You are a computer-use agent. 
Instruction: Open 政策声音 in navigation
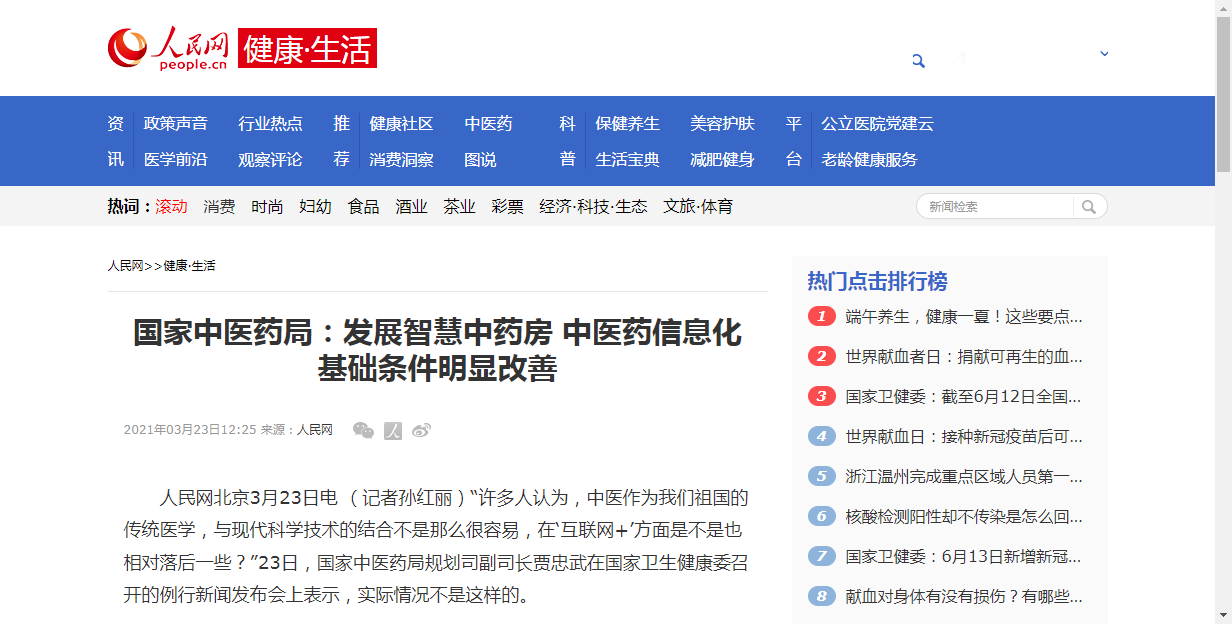coord(176,124)
